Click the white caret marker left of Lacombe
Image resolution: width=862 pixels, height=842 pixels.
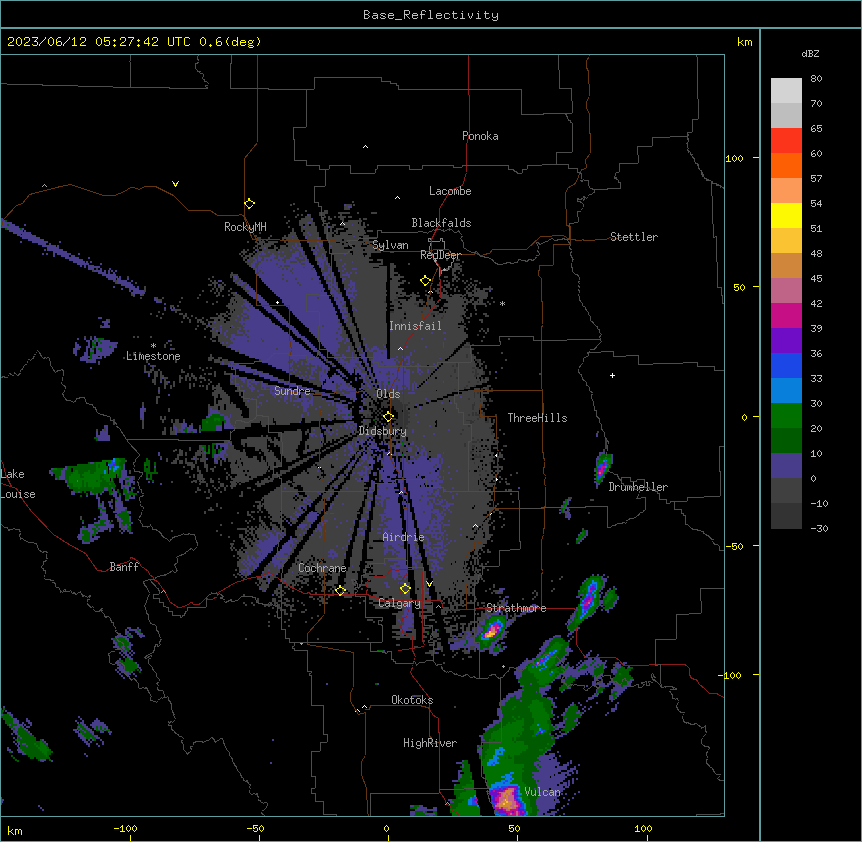pyautogui.click(x=397, y=197)
